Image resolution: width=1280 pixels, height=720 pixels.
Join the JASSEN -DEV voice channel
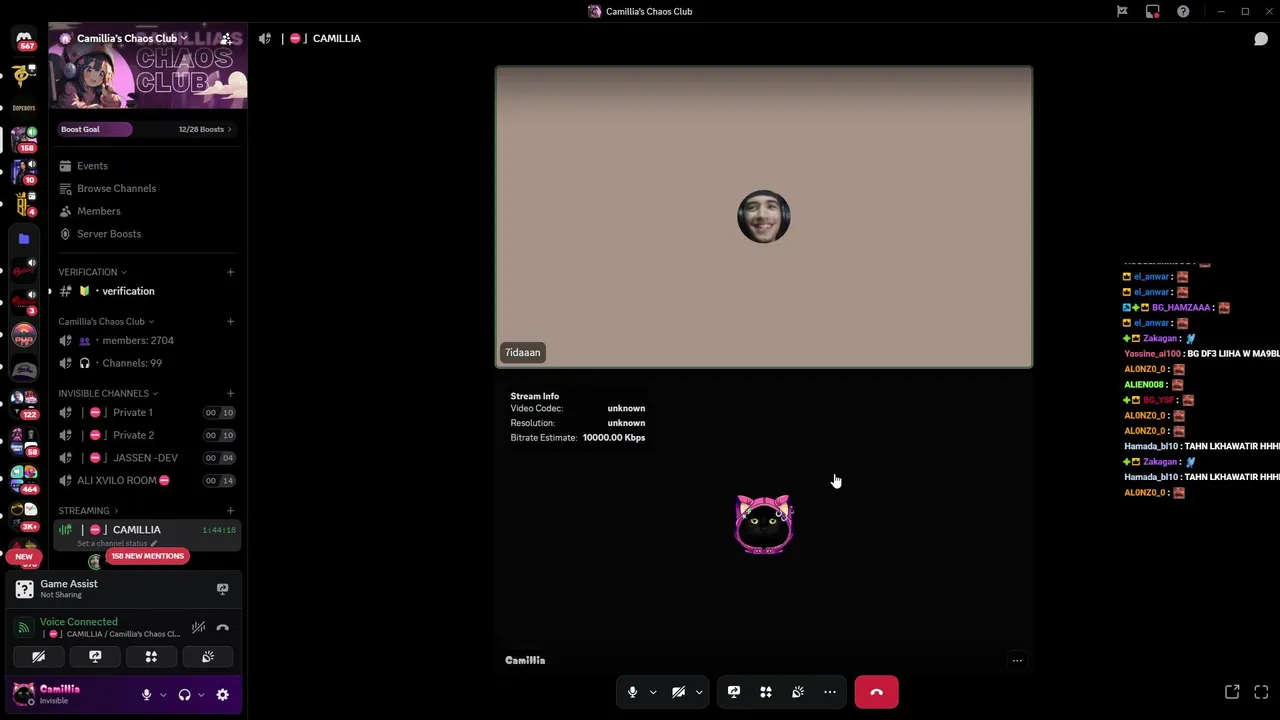(x=145, y=458)
